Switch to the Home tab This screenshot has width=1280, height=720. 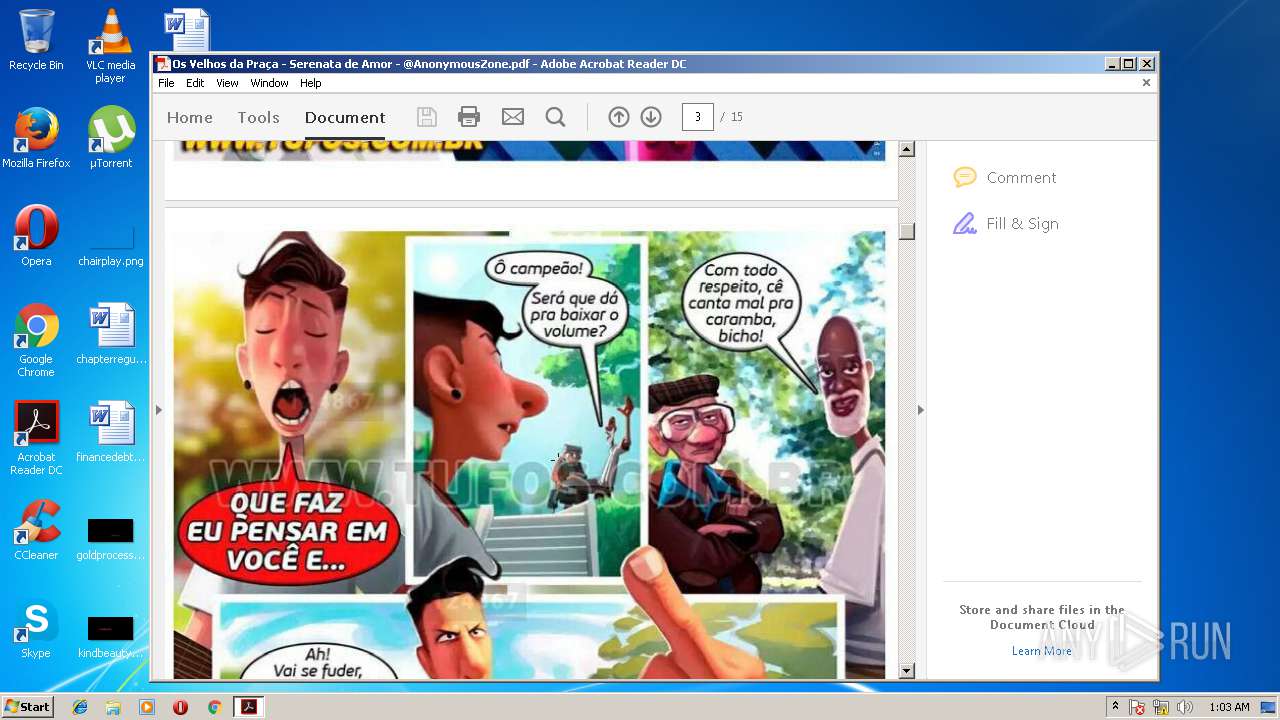190,117
